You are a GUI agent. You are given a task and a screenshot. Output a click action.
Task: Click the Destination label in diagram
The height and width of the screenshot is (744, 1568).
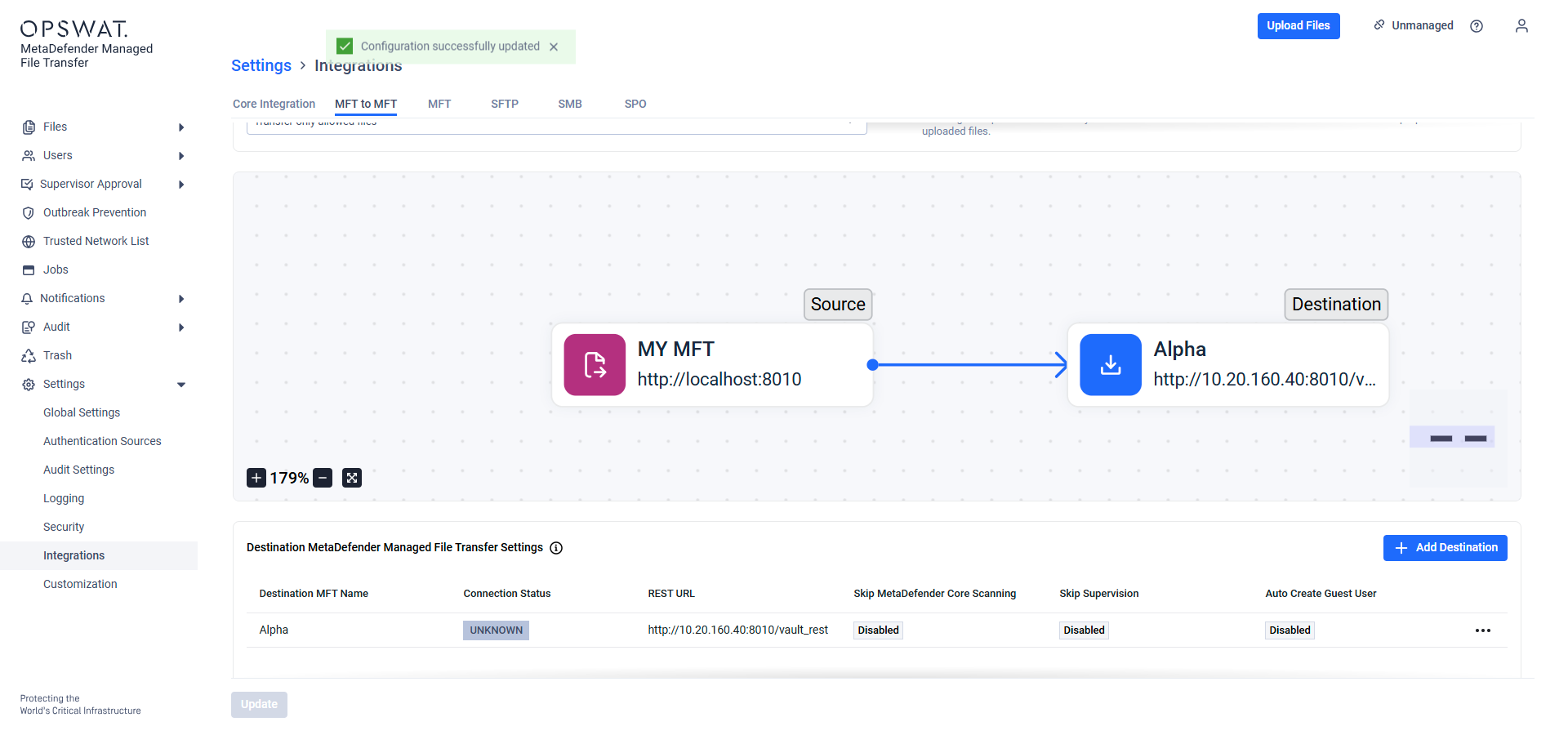coord(1336,305)
